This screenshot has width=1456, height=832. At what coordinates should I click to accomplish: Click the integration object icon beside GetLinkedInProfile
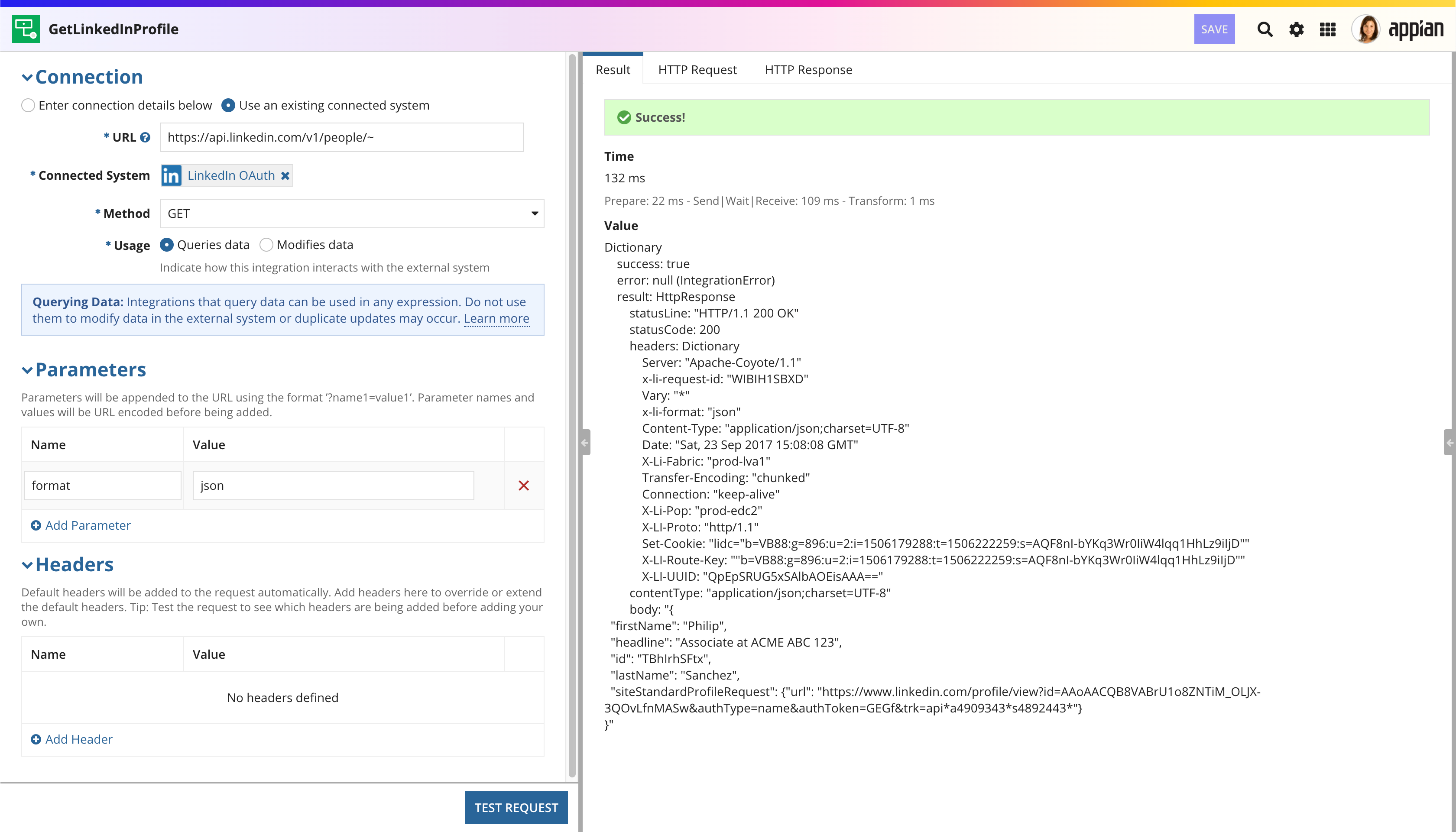coord(26,29)
